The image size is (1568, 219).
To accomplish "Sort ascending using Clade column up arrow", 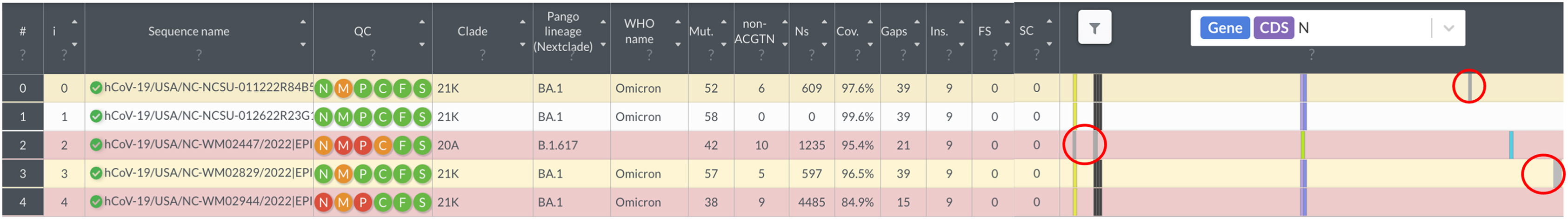I will pos(522,22).
